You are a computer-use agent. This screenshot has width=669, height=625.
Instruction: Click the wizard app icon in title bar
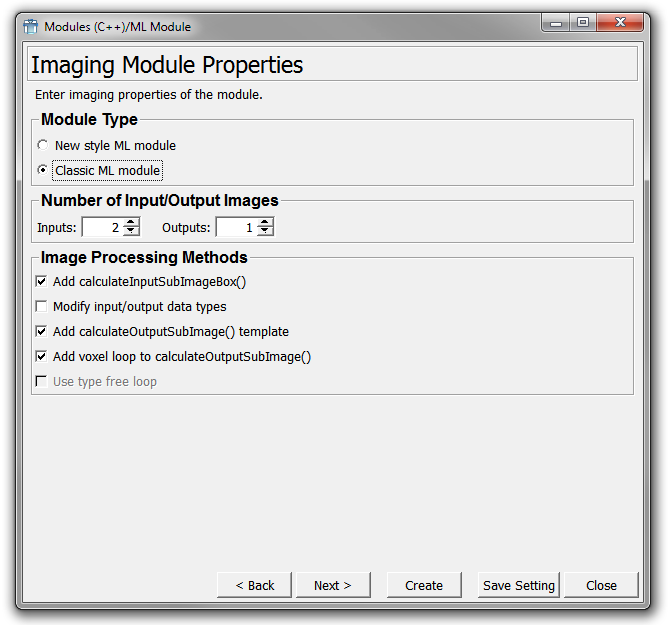click(30, 26)
